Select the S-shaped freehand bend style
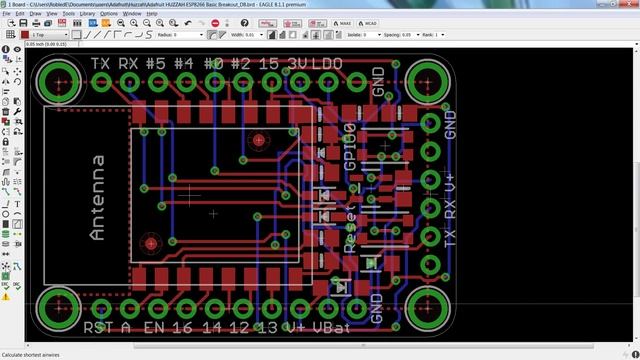Screen dimensions: 640x360 (x=149, y=35)
